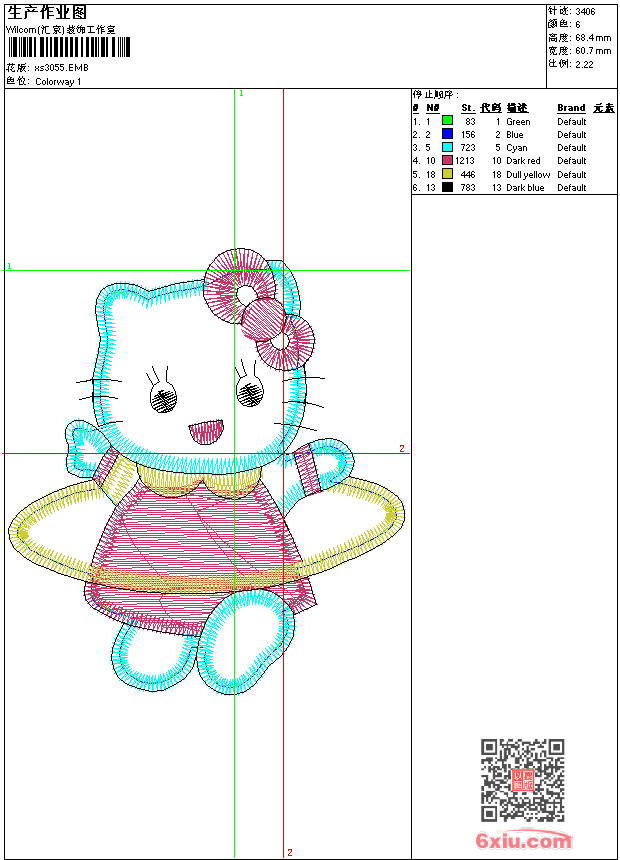Pick the Dark blue thread swatch
620x860 pixels.
click(447, 187)
